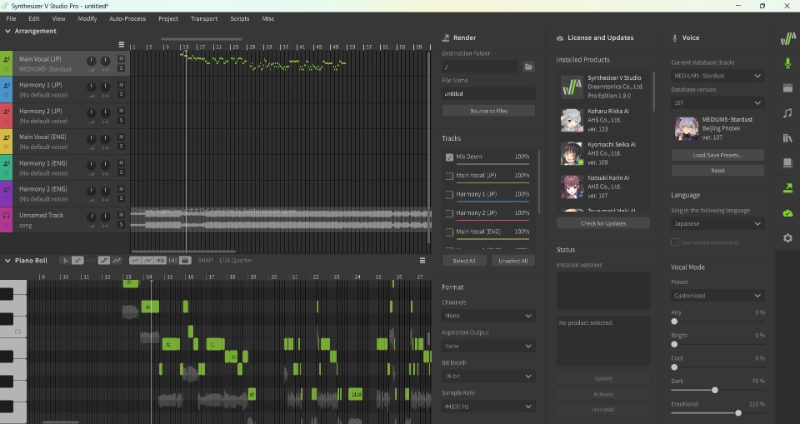Adjust the Dark vocal mode slider
This screenshot has height=424, width=800.
(x=715, y=390)
